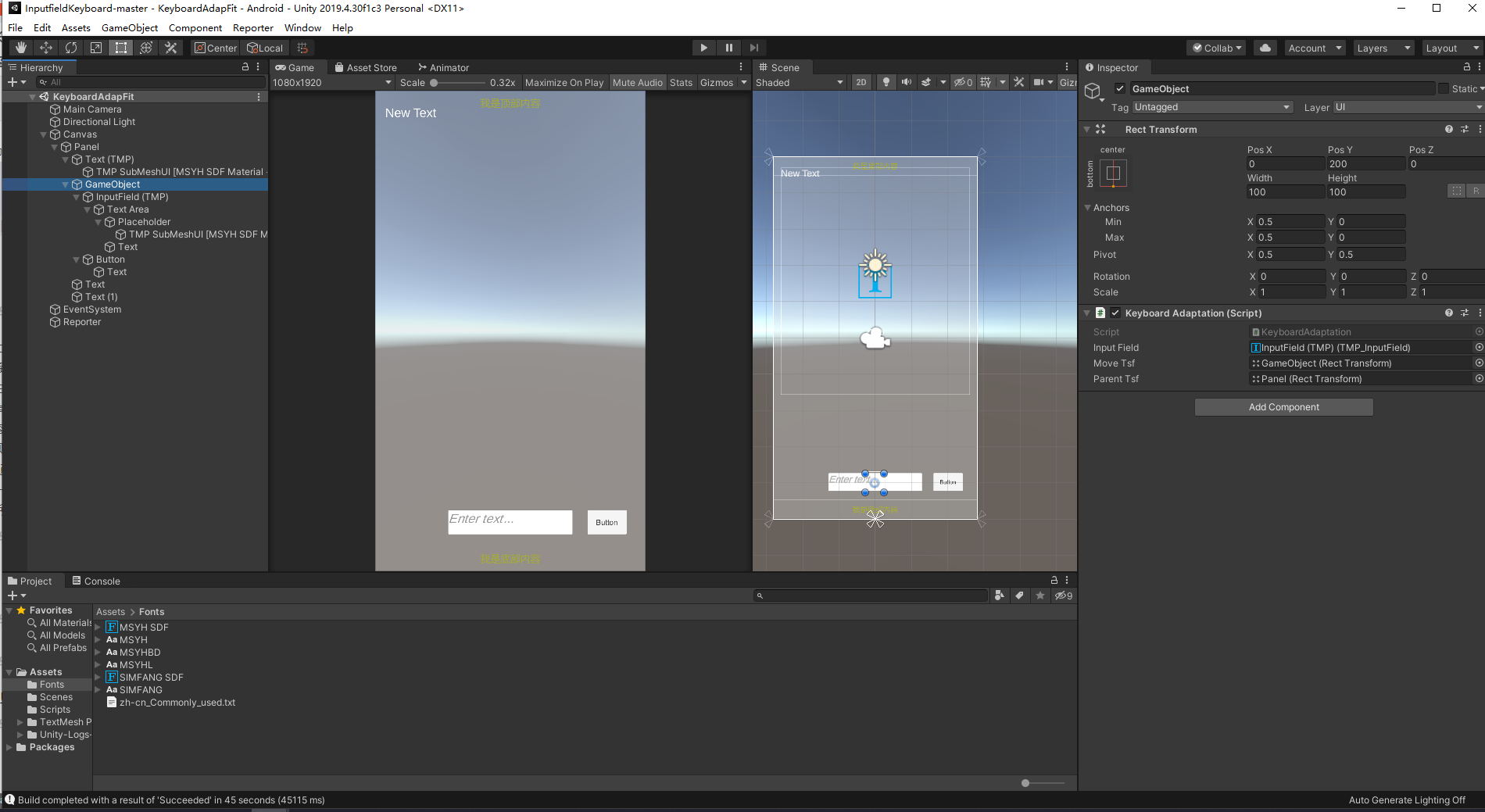Viewport: 1485px width, 812px height.
Task: Step forward one frame
Action: 754,48
